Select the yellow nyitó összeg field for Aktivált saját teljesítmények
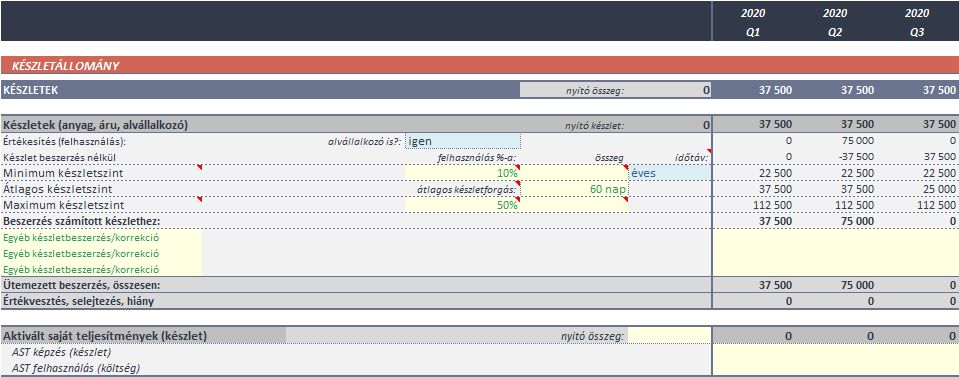 point(670,336)
